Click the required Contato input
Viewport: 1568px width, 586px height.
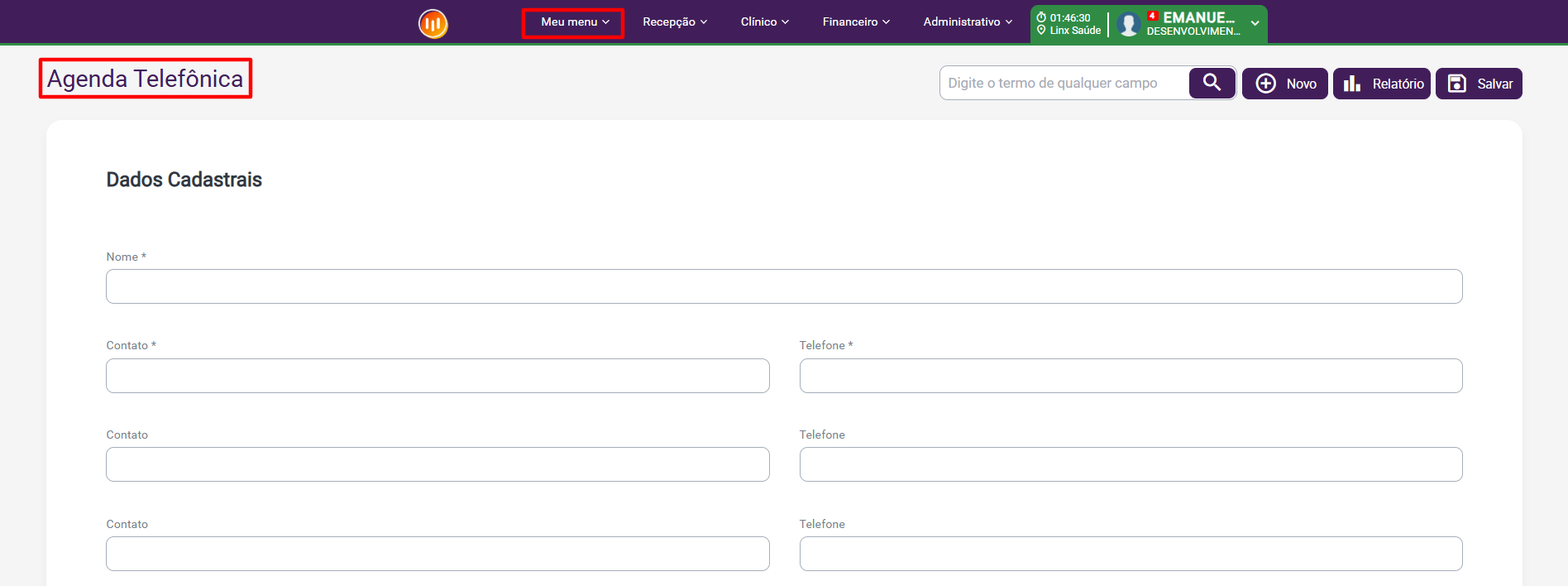pyautogui.click(x=437, y=376)
